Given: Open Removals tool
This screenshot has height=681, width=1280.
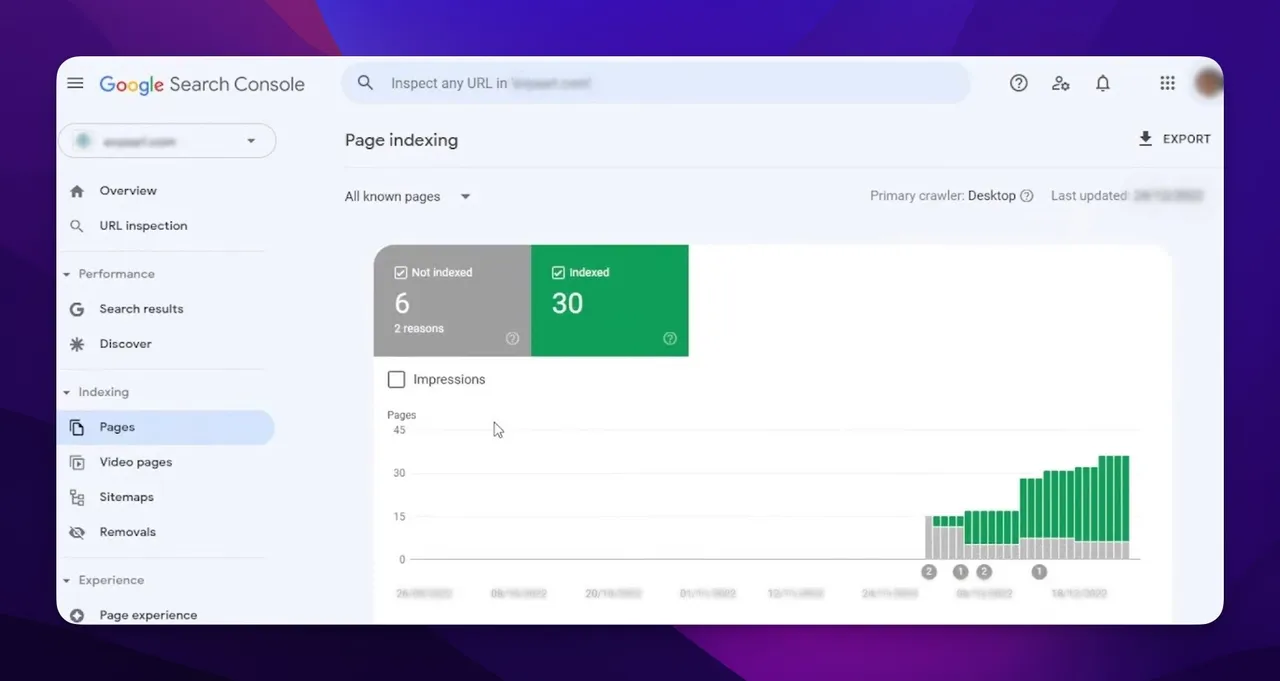Looking at the screenshot, I should pyautogui.click(x=127, y=532).
